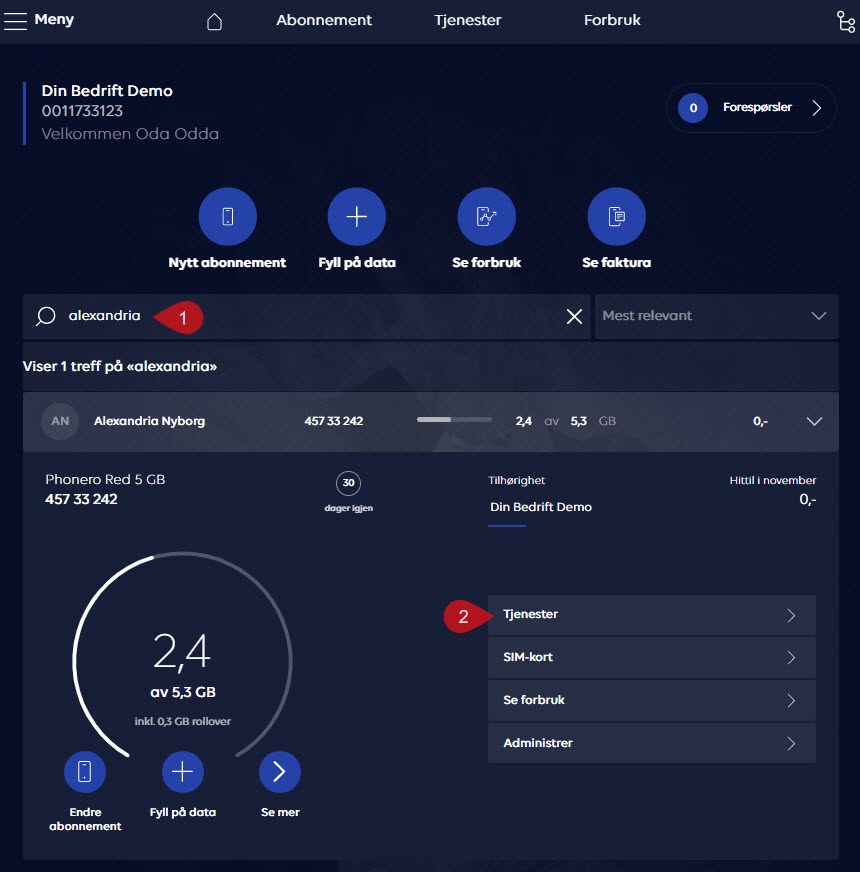
Task: Click the top Fyll på data plus icon
Action: click(x=357, y=216)
